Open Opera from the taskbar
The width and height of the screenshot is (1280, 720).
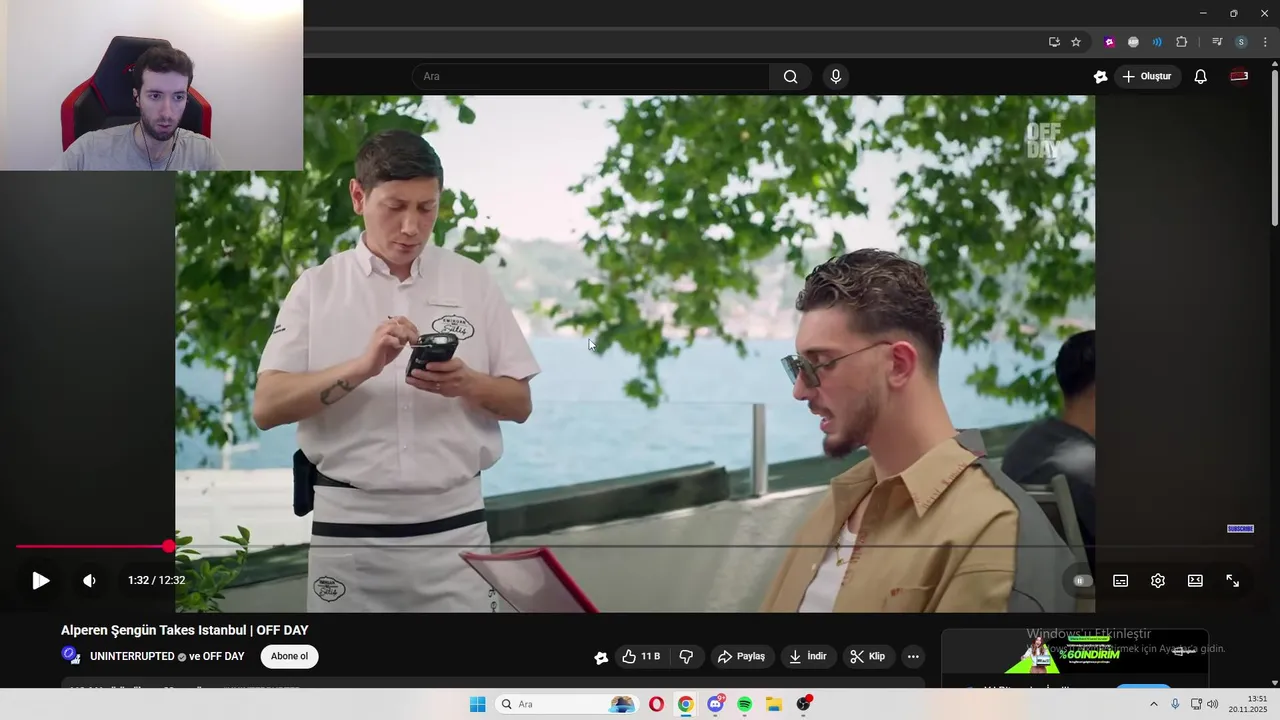tap(656, 704)
